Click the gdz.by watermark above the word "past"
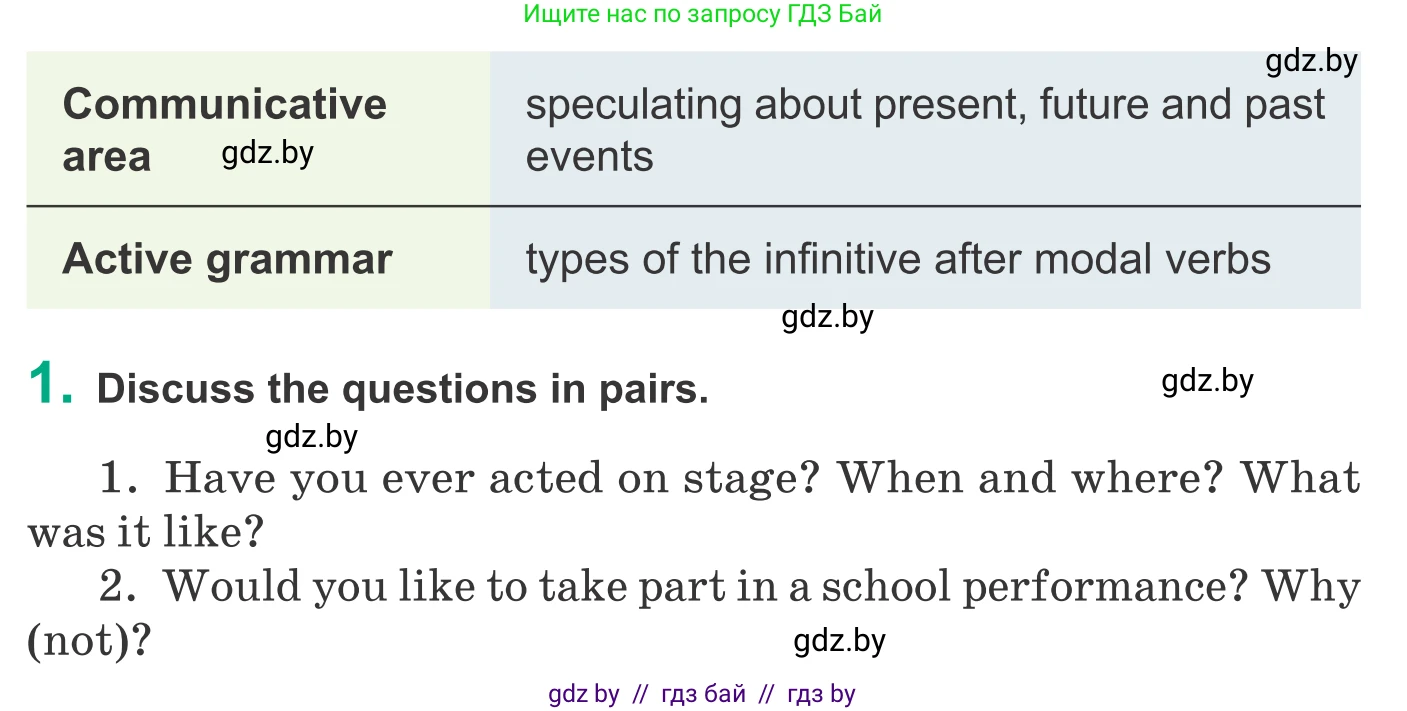 click(1311, 62)
